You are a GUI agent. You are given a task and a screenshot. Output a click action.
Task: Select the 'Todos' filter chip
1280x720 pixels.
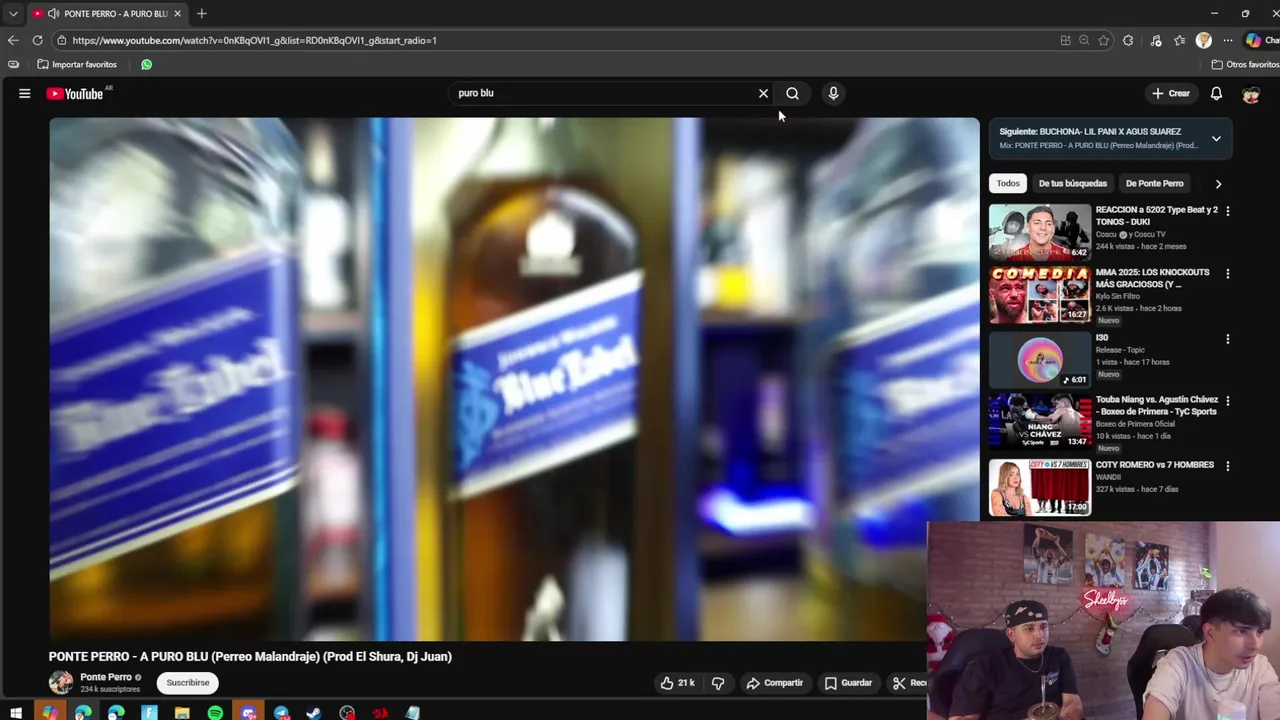tap(1008, 183)
